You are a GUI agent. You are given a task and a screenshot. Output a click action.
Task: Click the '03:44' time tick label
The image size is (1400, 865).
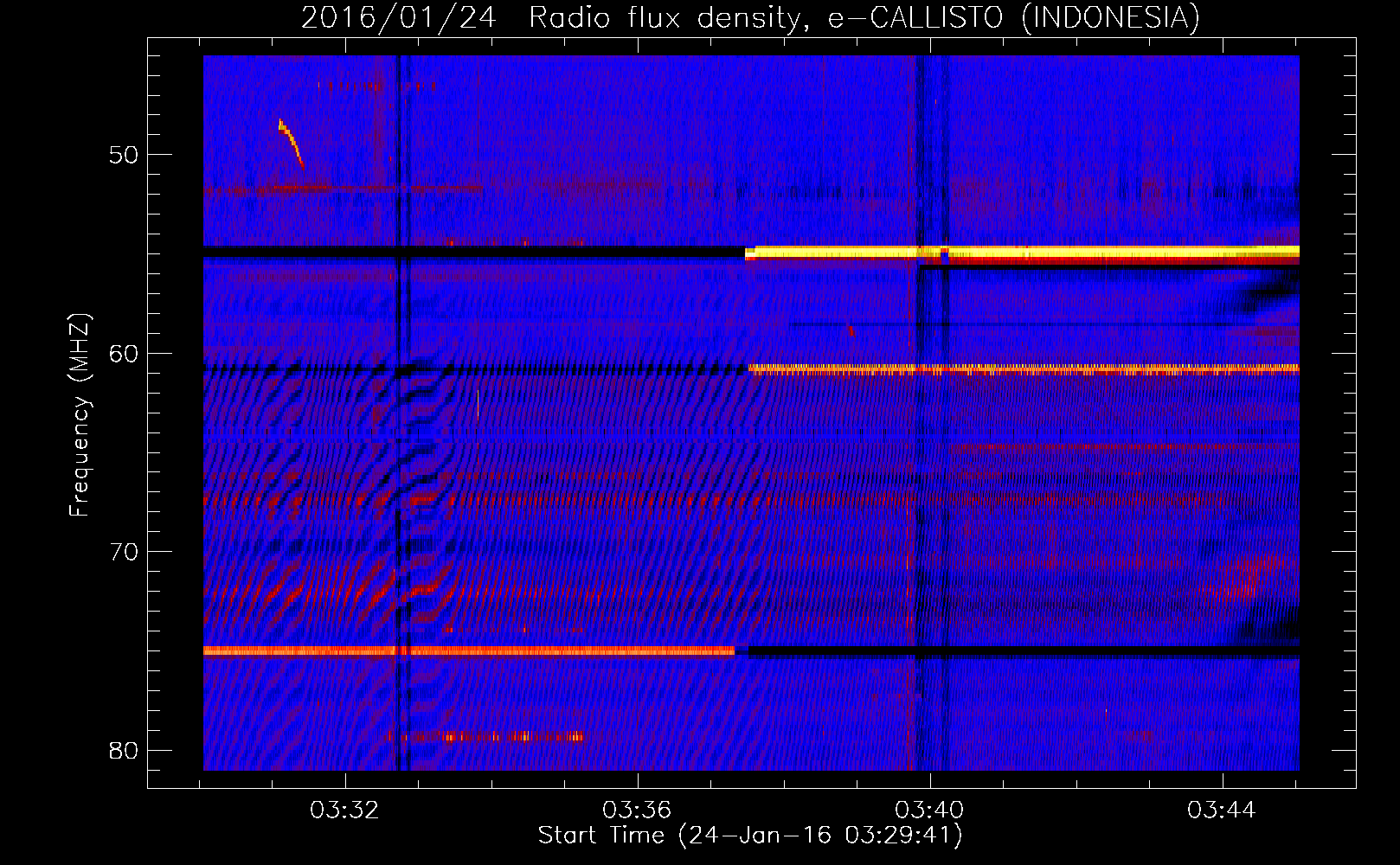(1222, 811)
